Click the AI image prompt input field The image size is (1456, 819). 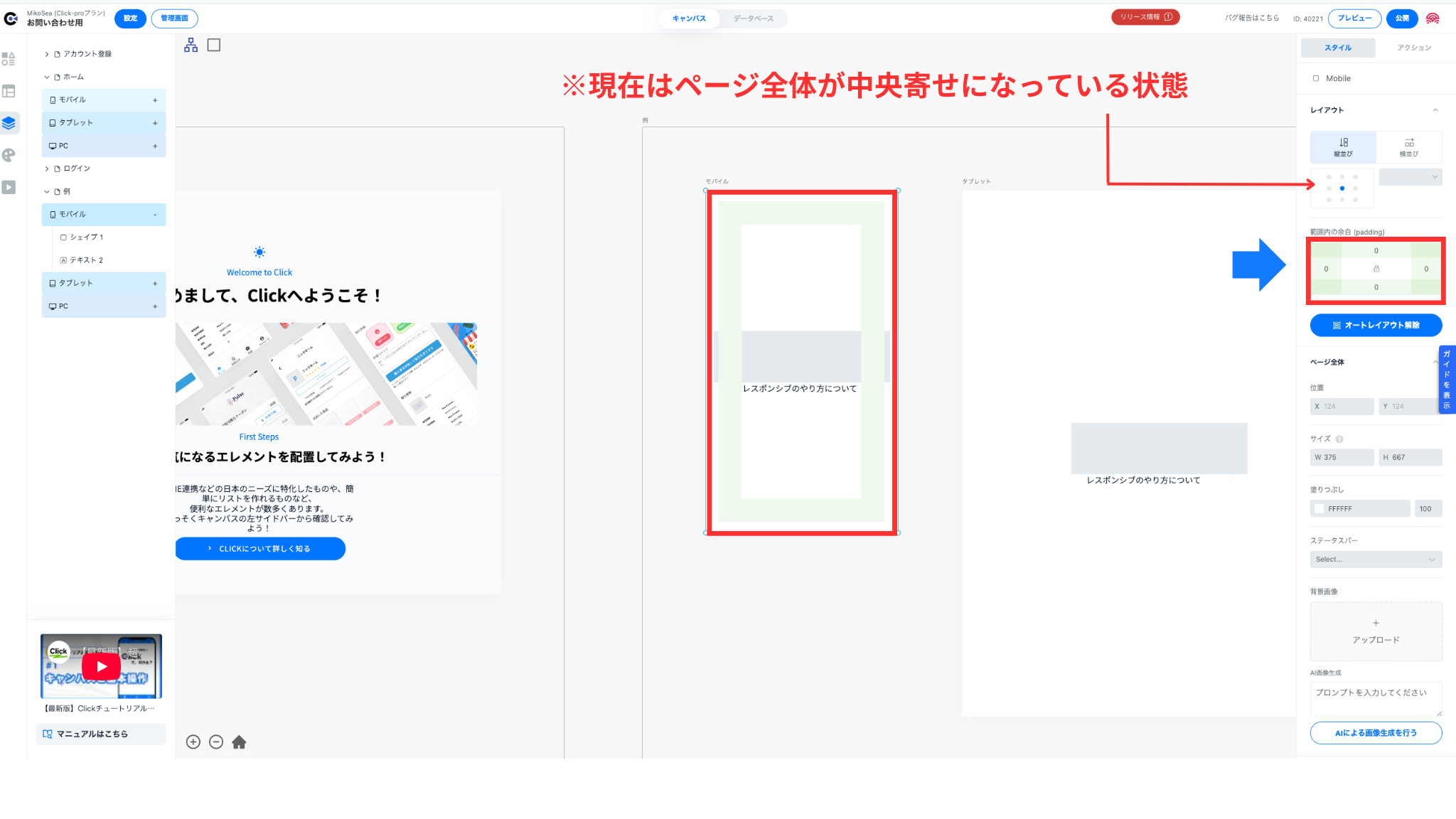(x=1376, y=699)
